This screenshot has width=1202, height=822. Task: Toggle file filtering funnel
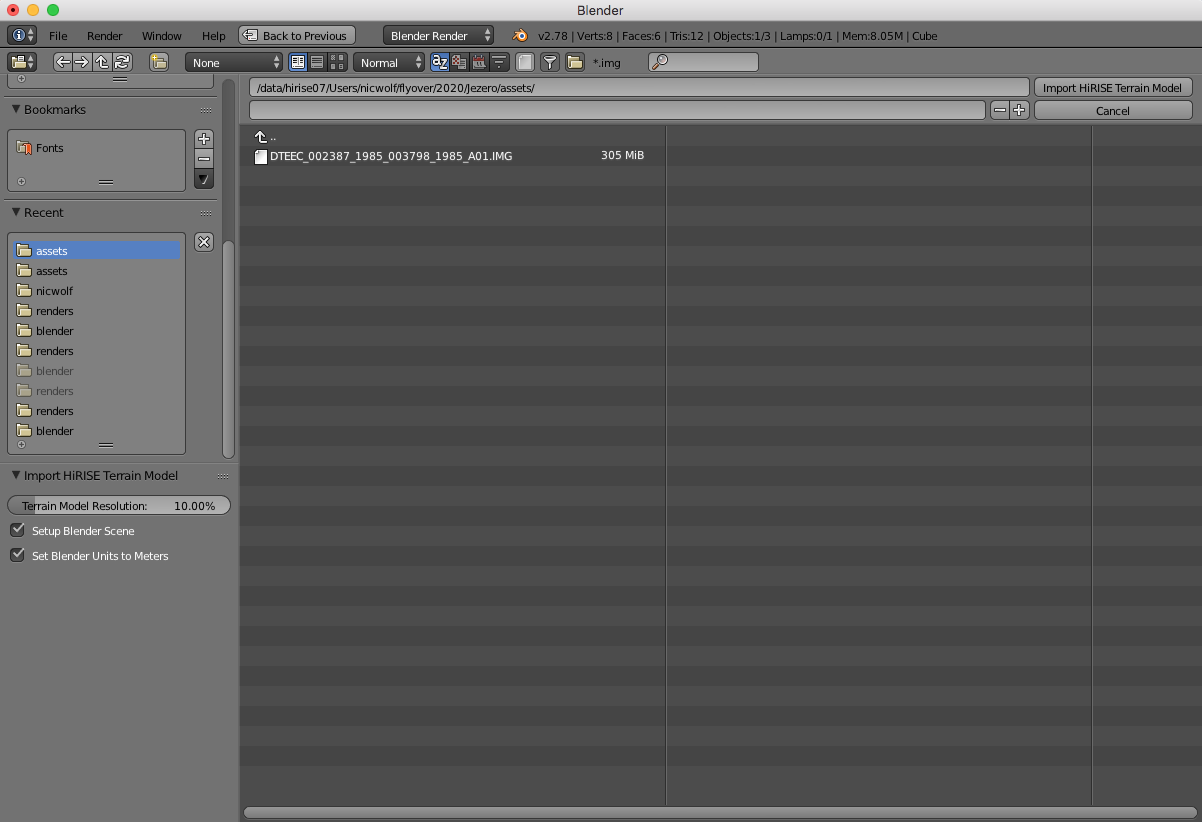tap(550, 62)
